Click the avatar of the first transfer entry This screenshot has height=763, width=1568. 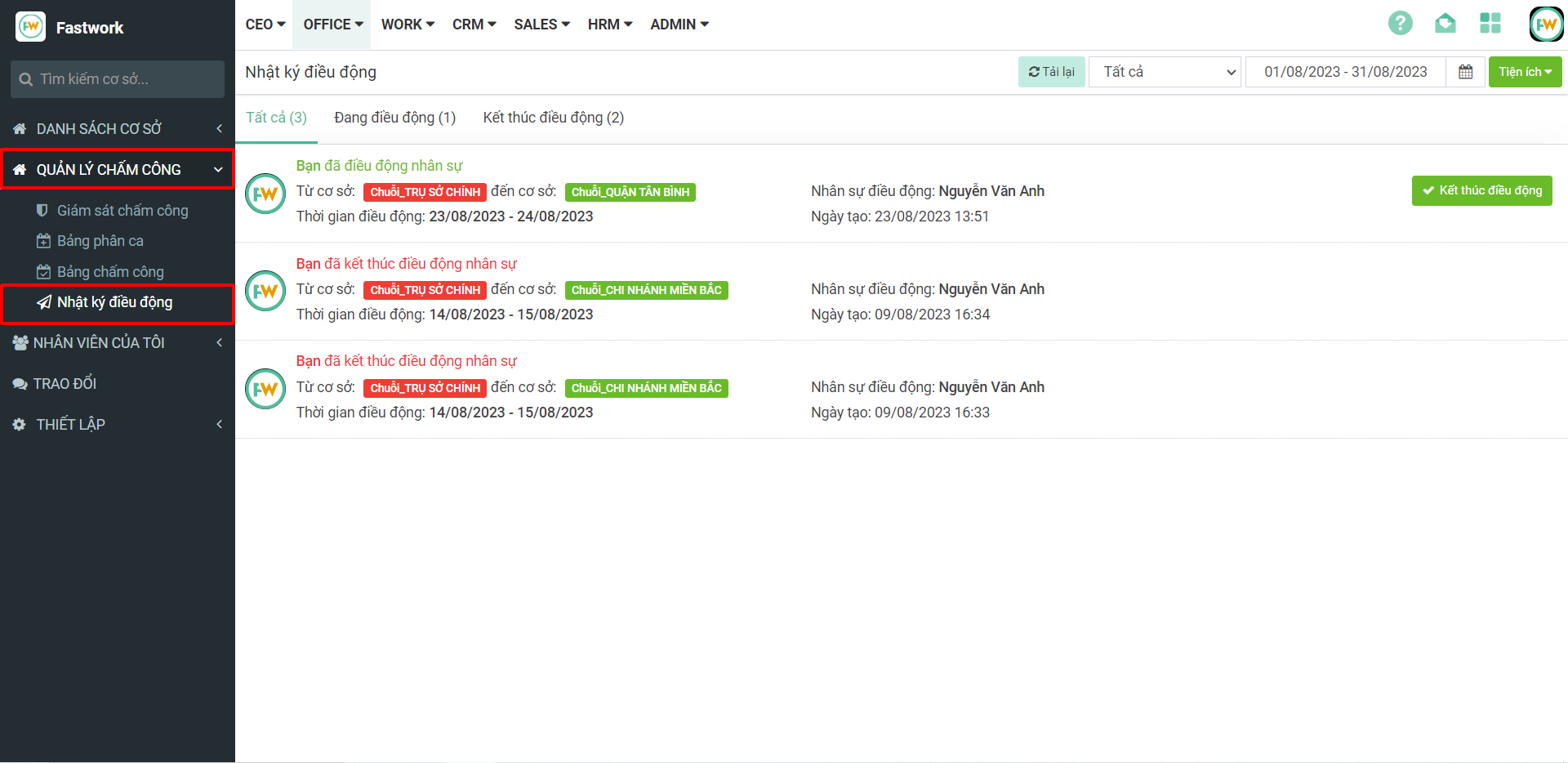265,194
